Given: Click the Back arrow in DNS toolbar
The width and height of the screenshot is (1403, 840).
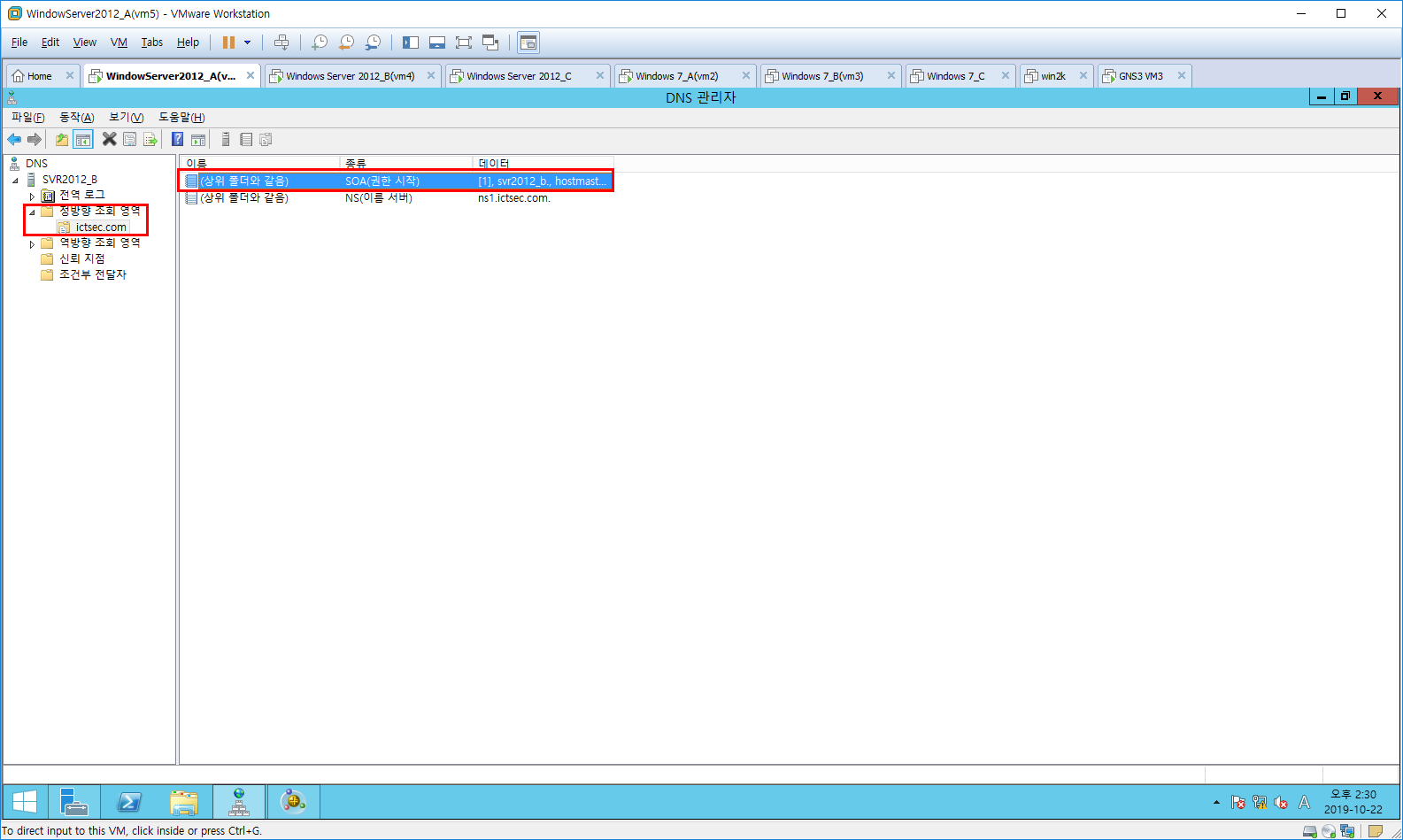Looking at the screenshot, I should click(x=14, y=139).
